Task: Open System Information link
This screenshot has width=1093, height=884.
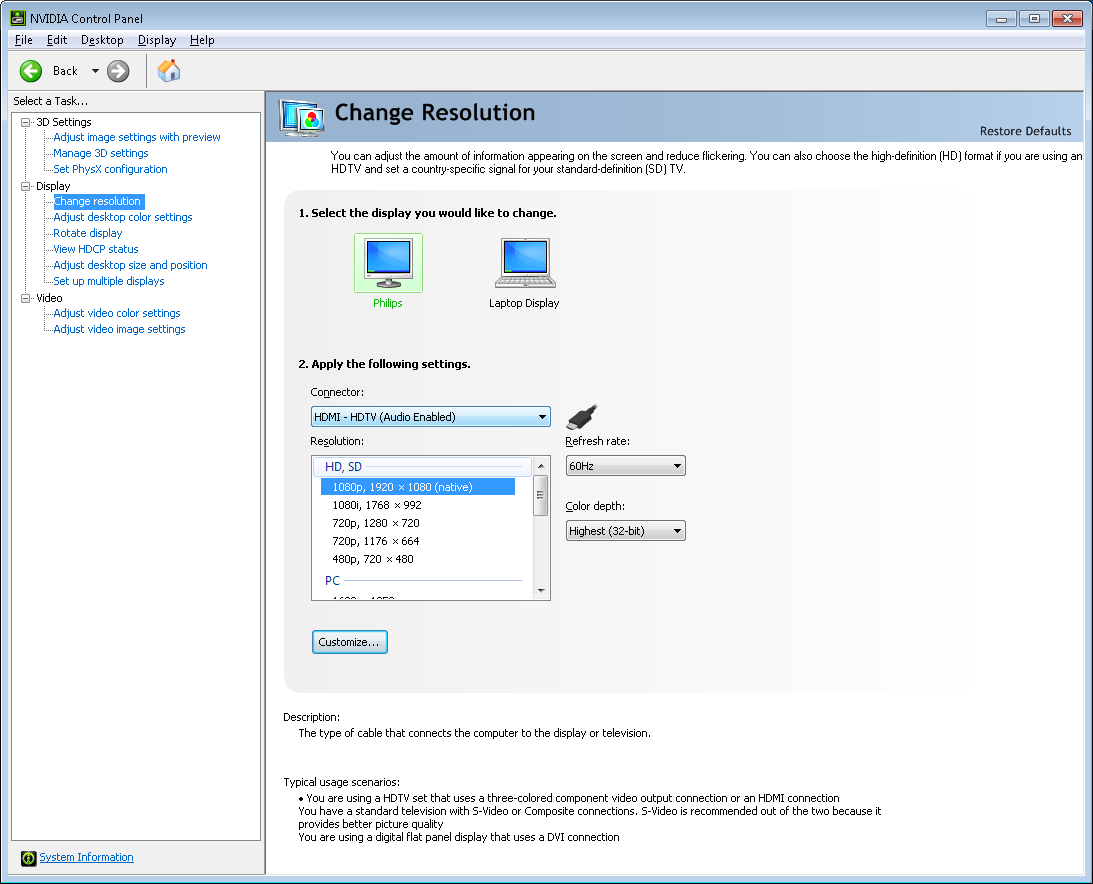Action: pyautogui.click(x=86, y=857)
